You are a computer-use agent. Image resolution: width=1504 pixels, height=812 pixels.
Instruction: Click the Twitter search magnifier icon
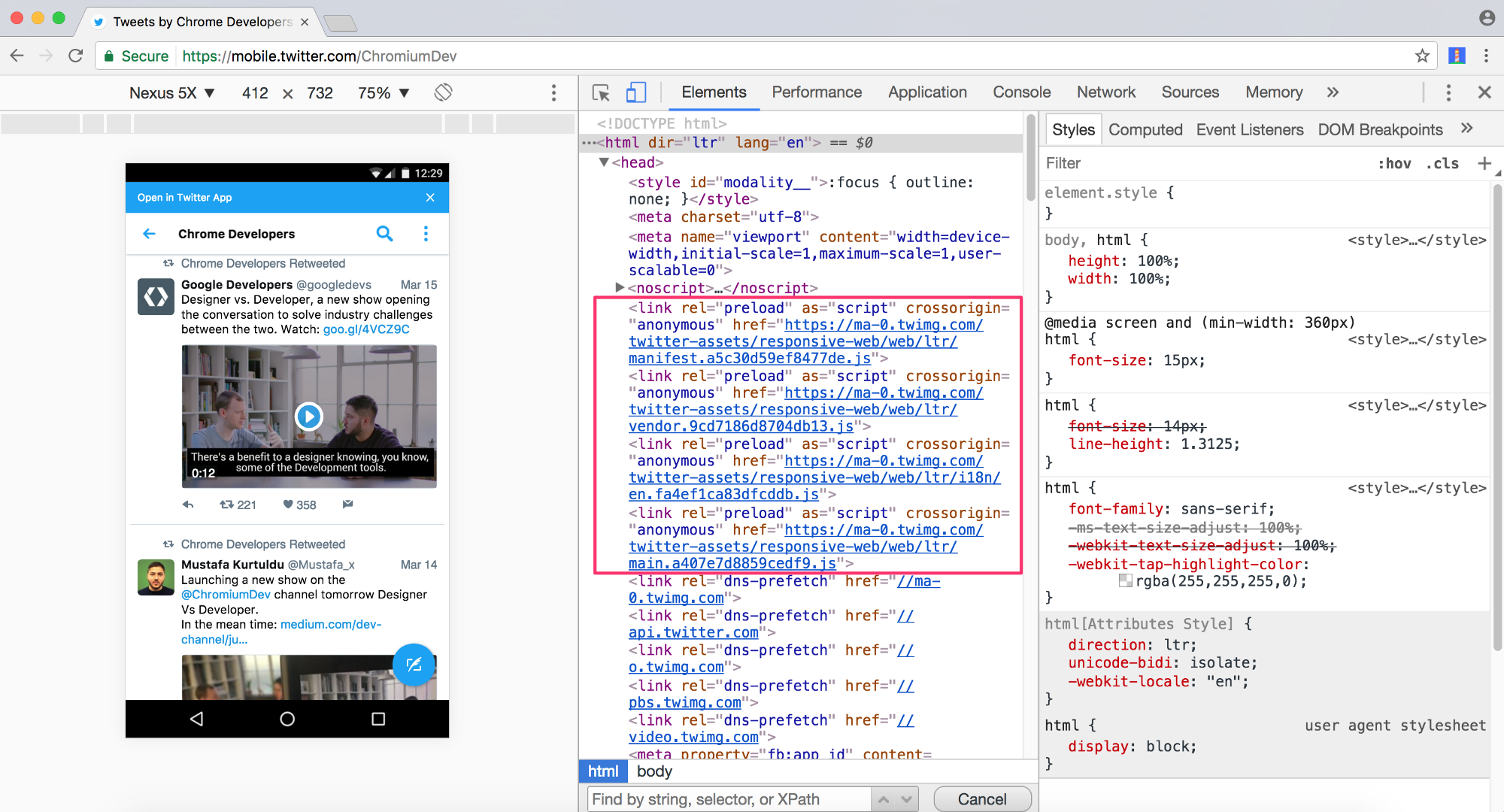384,234
